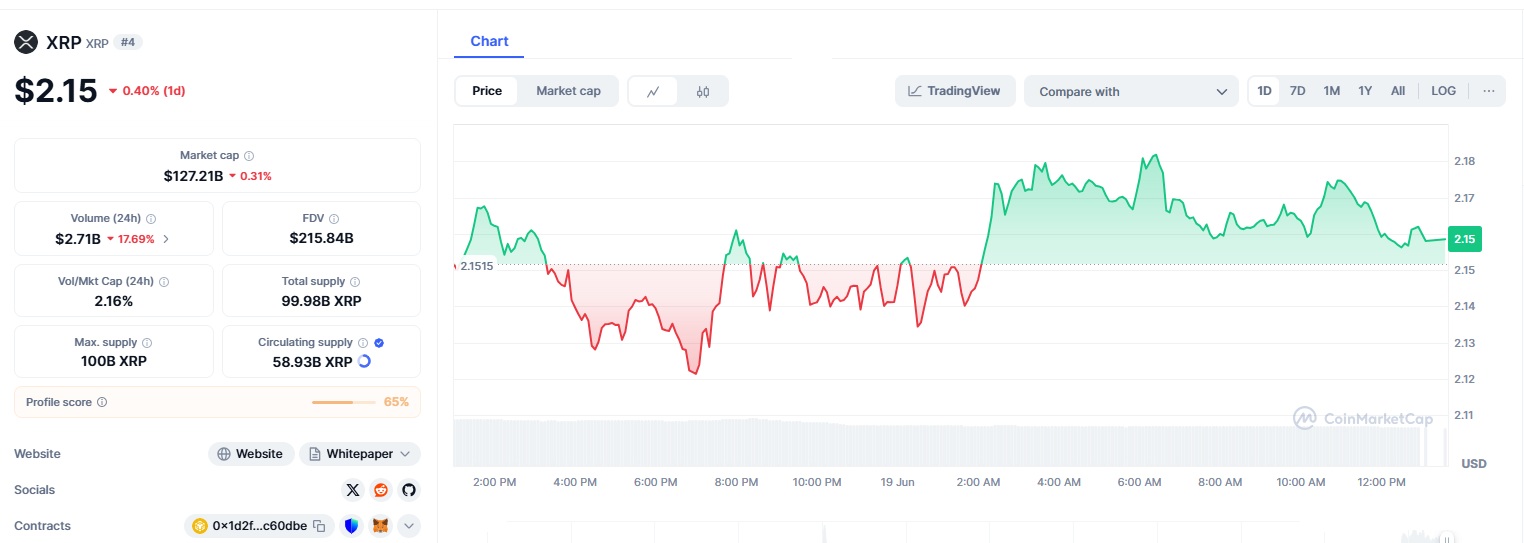Screen dimensions: 1524x543
Task: Open chart in TradingView
Action: pos(955,91)
